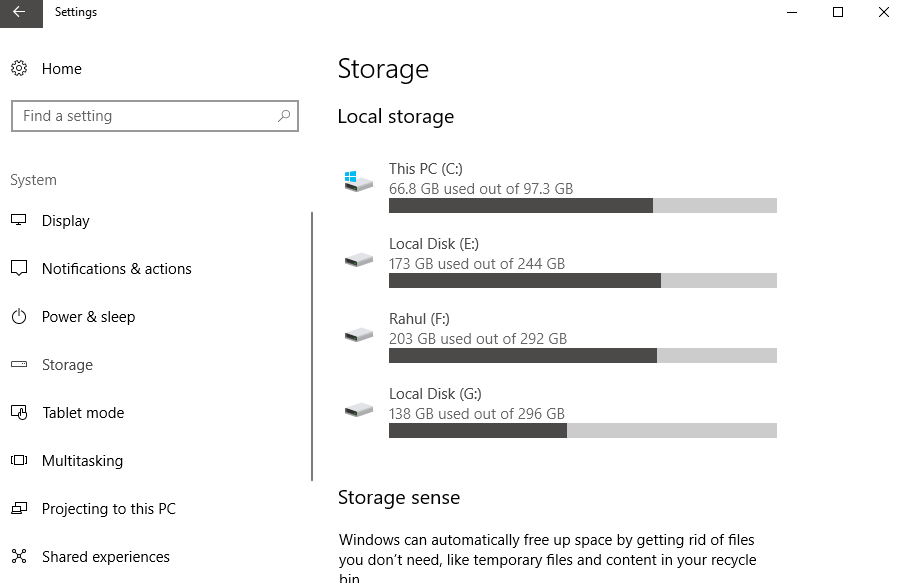Click the Home gear icon

tap(19, 69)
